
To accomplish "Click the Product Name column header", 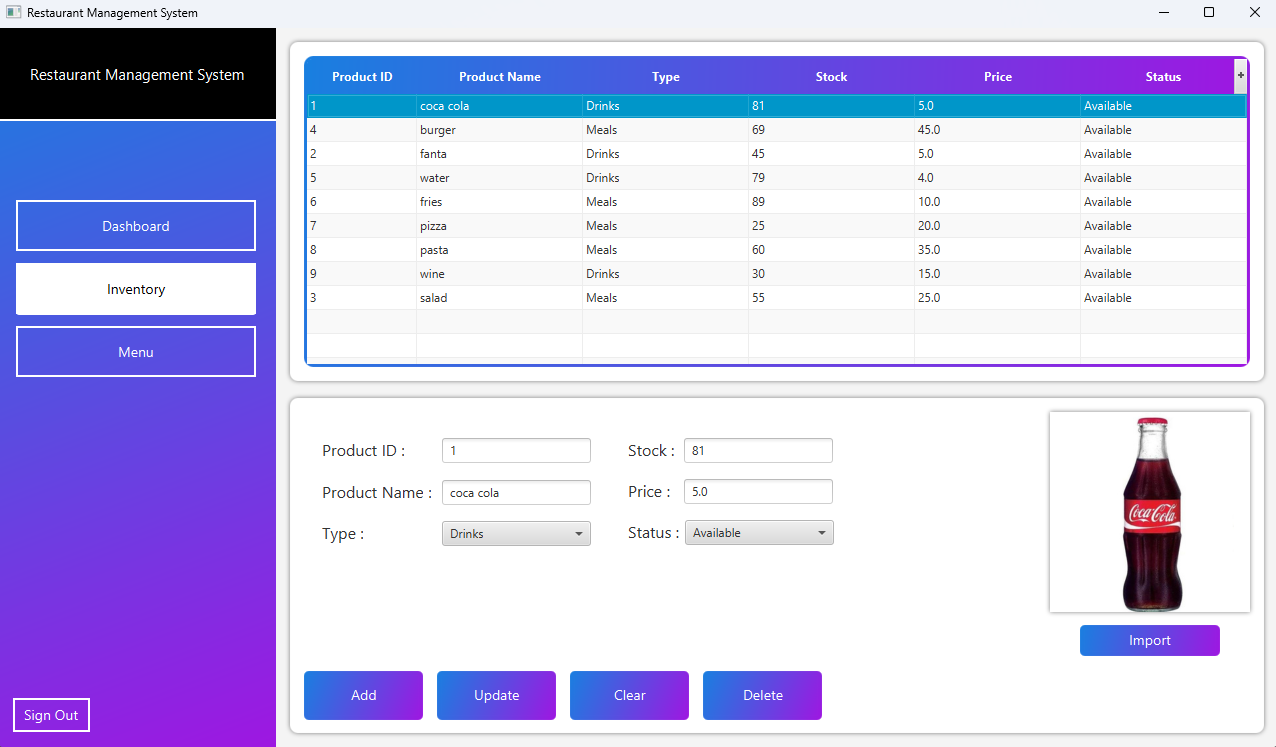I will click(500, 76).
